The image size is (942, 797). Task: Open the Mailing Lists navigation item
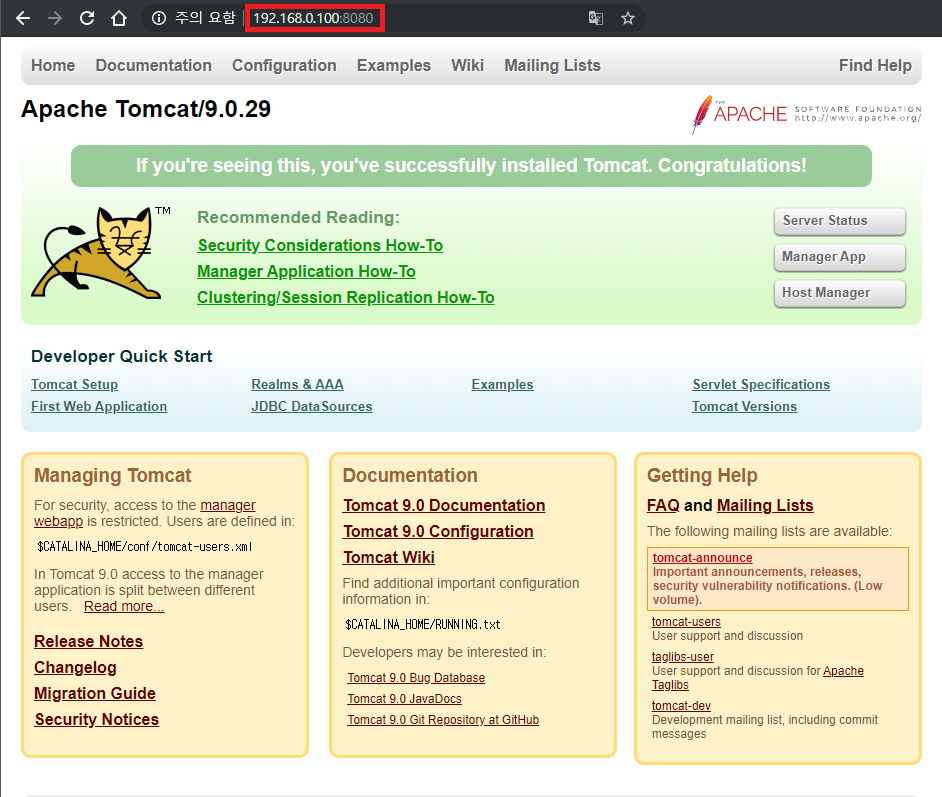coord(552,65)
